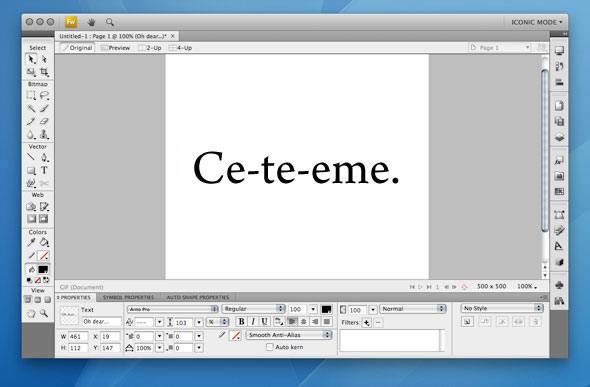Image resolution: width=590 pixels, height=387 pixels.
Task: Open the 100% zoom level dropdown
Action: (x=527, y=287)
